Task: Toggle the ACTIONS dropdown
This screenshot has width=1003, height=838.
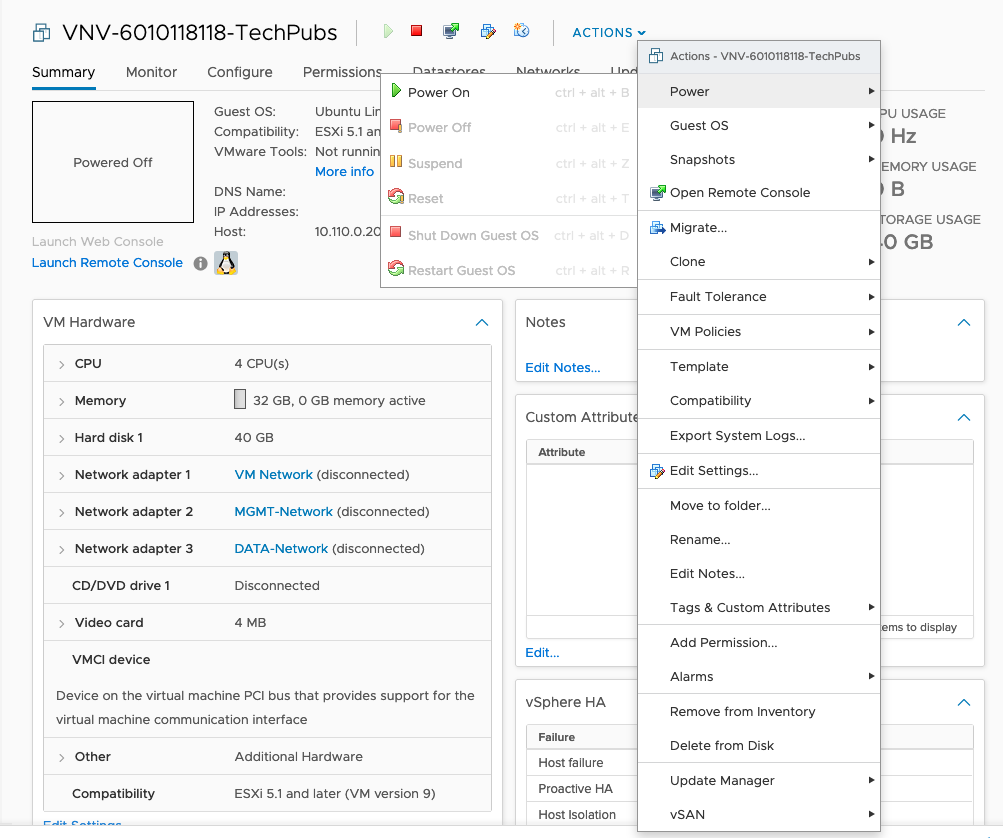Action: click(x=609, y=33)
